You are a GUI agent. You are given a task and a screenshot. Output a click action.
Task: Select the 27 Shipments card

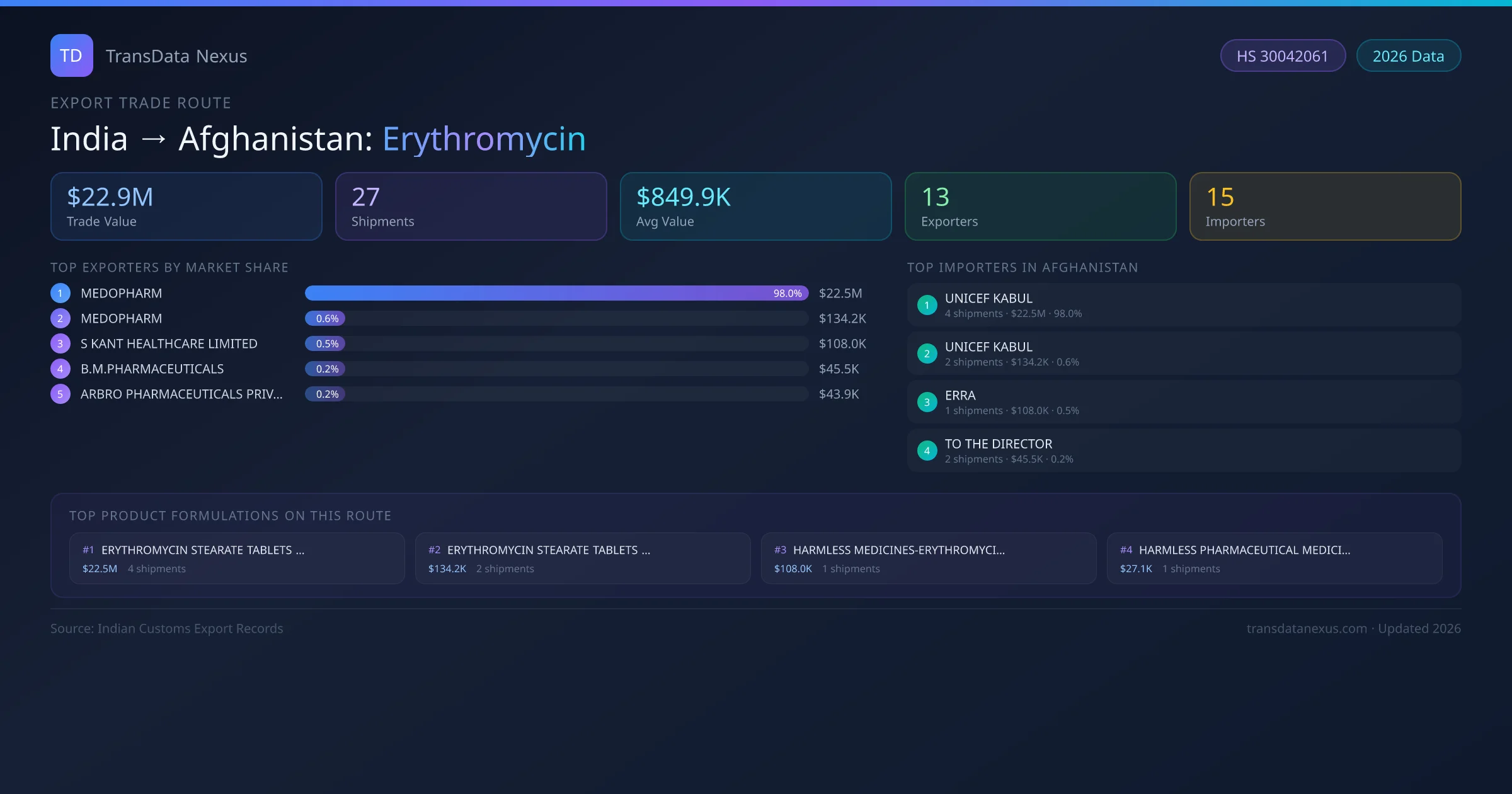pyautogui.click(x=471, y=206)
